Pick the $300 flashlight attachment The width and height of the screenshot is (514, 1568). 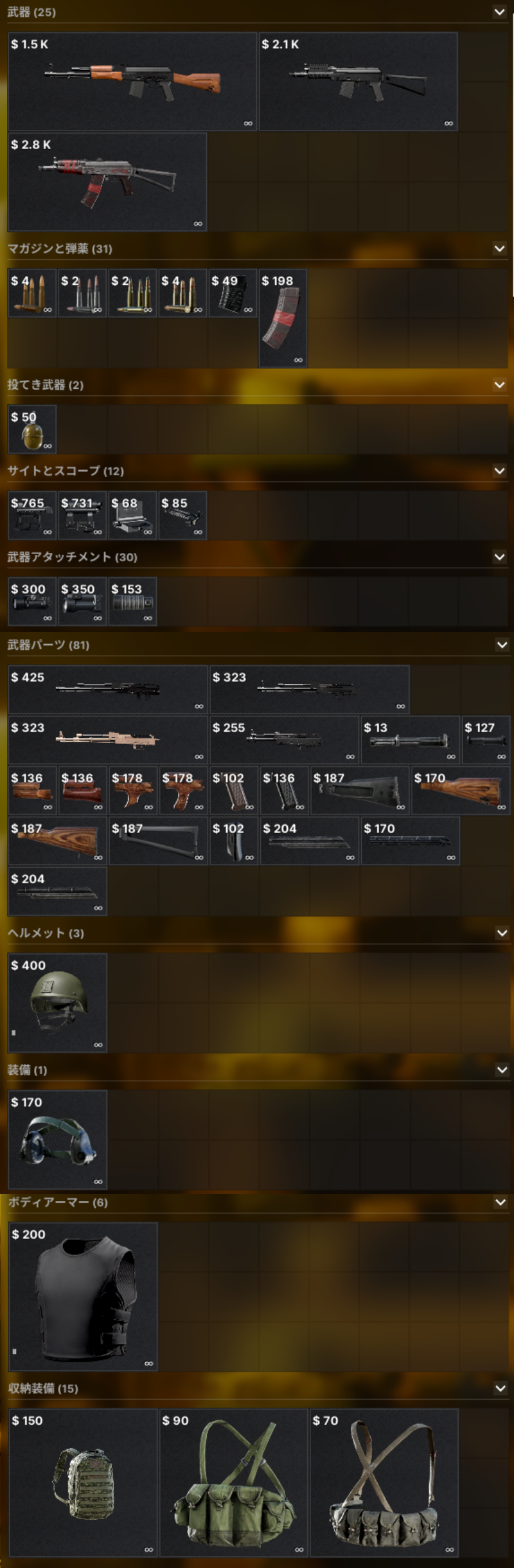point(32,601)
